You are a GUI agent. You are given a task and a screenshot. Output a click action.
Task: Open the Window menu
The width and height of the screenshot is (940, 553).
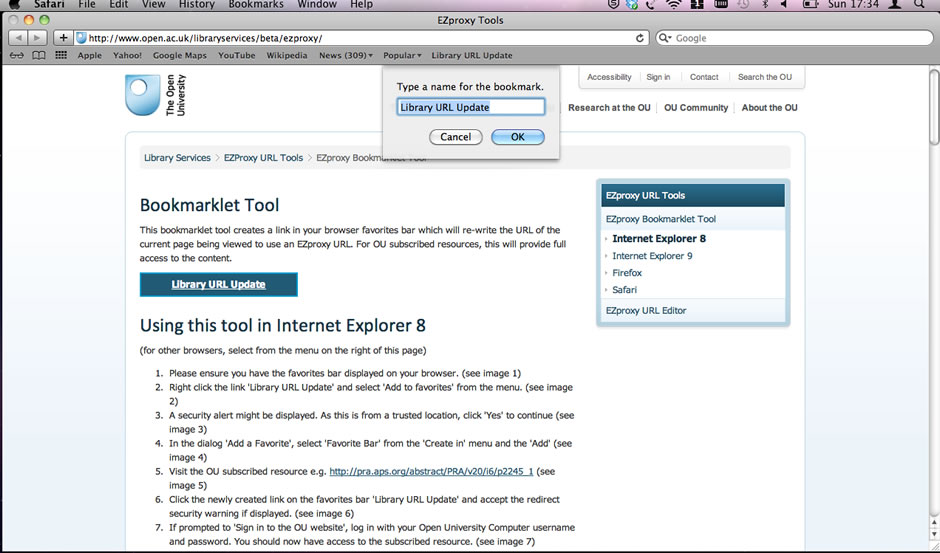coord(317,4)
